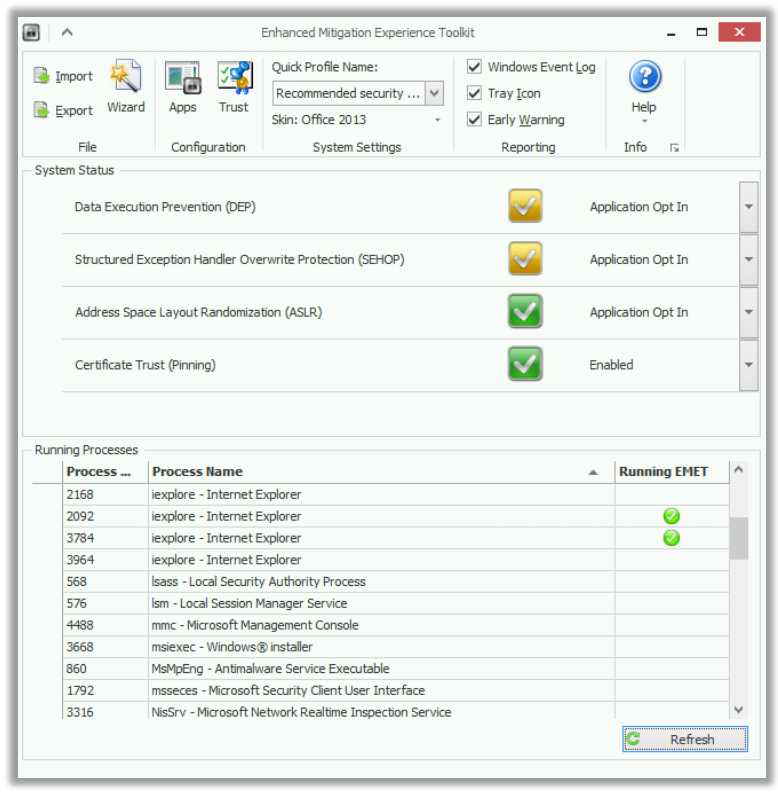Open the Trust certificate settings
The height and width of the screenshot is (795, 778).
234,87
